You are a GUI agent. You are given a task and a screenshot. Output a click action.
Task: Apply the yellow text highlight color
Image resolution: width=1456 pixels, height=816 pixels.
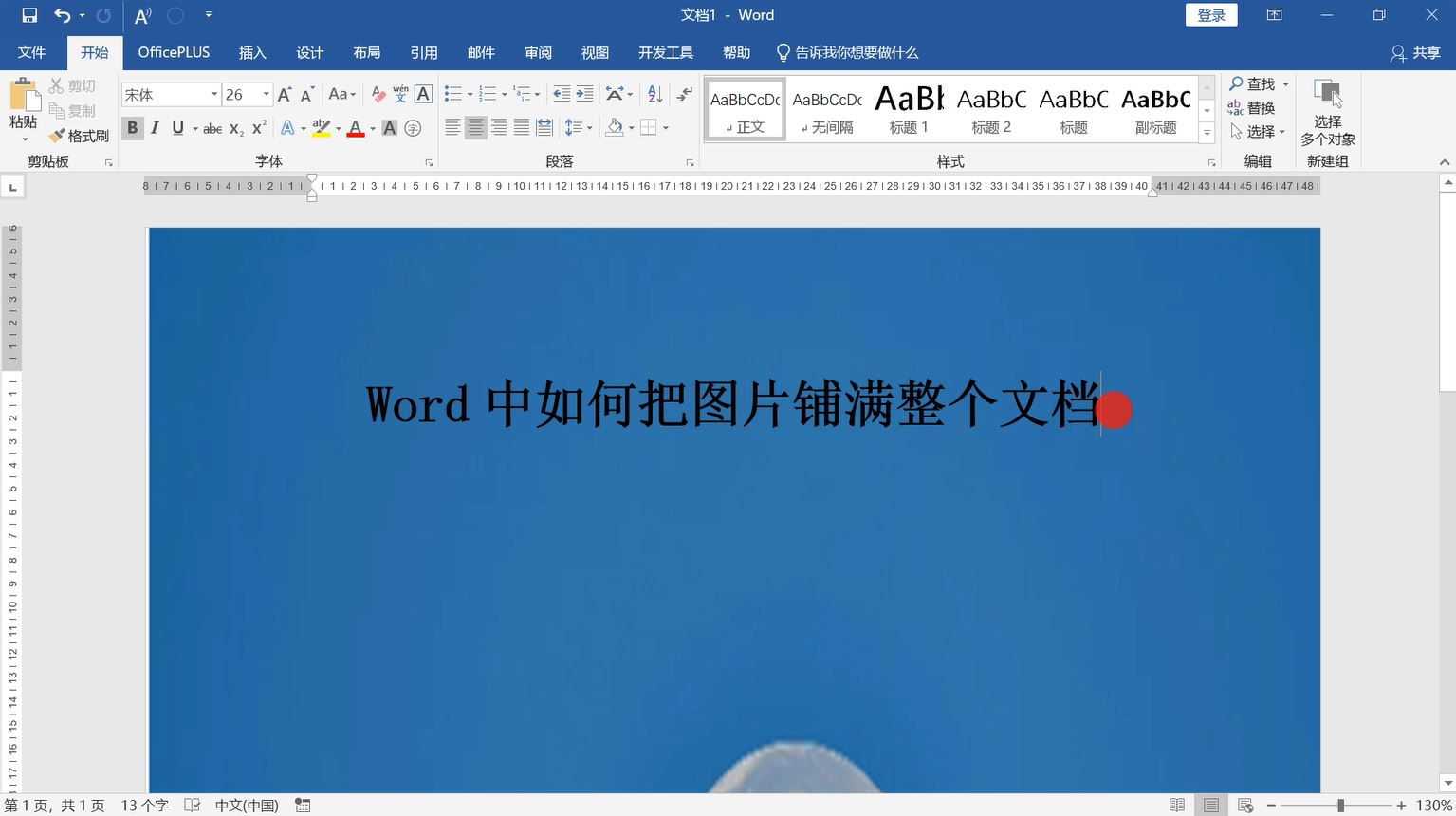322,128
